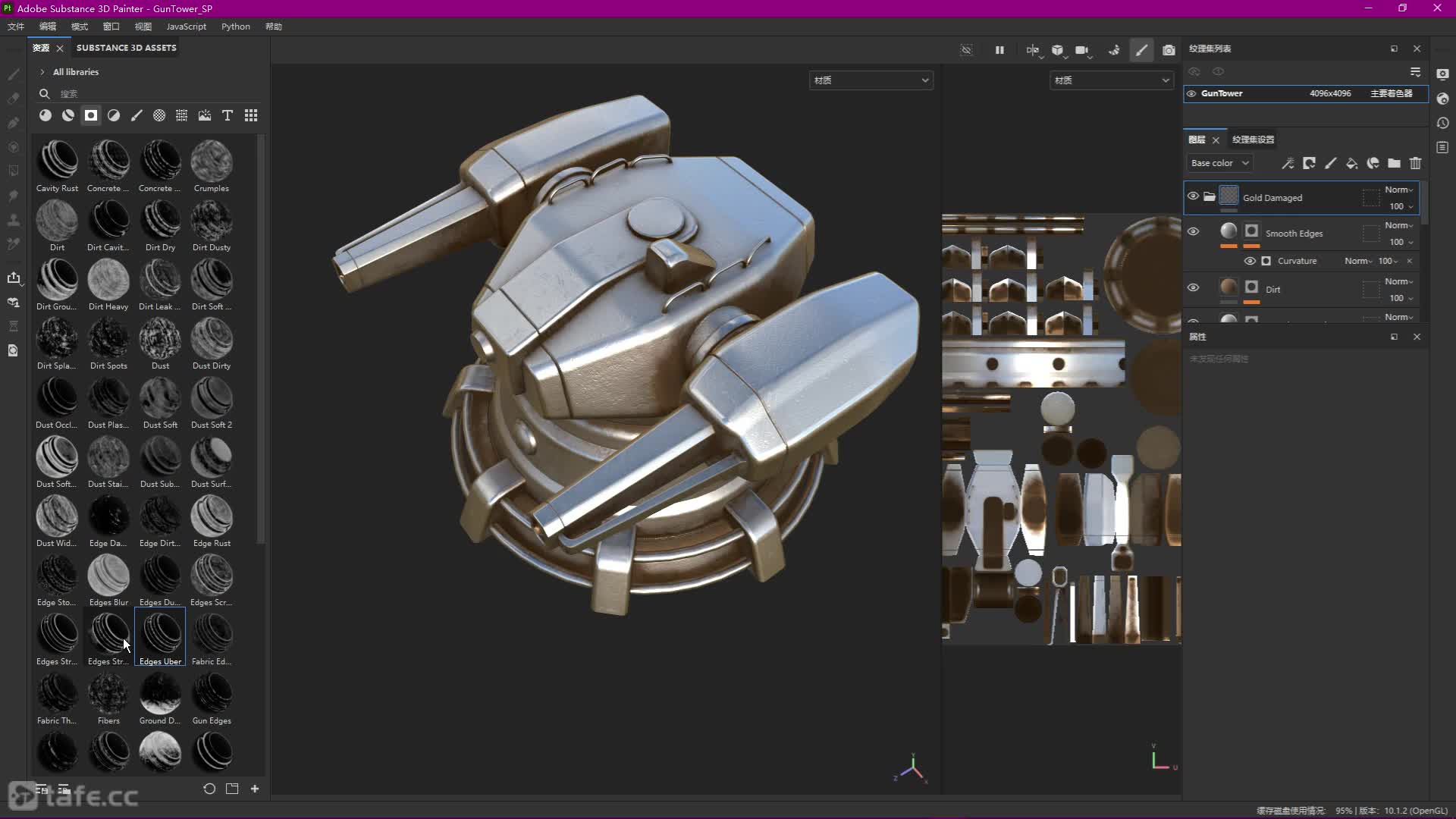This screenshot has width=1456, height=819.
Task: Click the asset search field
Action: 152,94
